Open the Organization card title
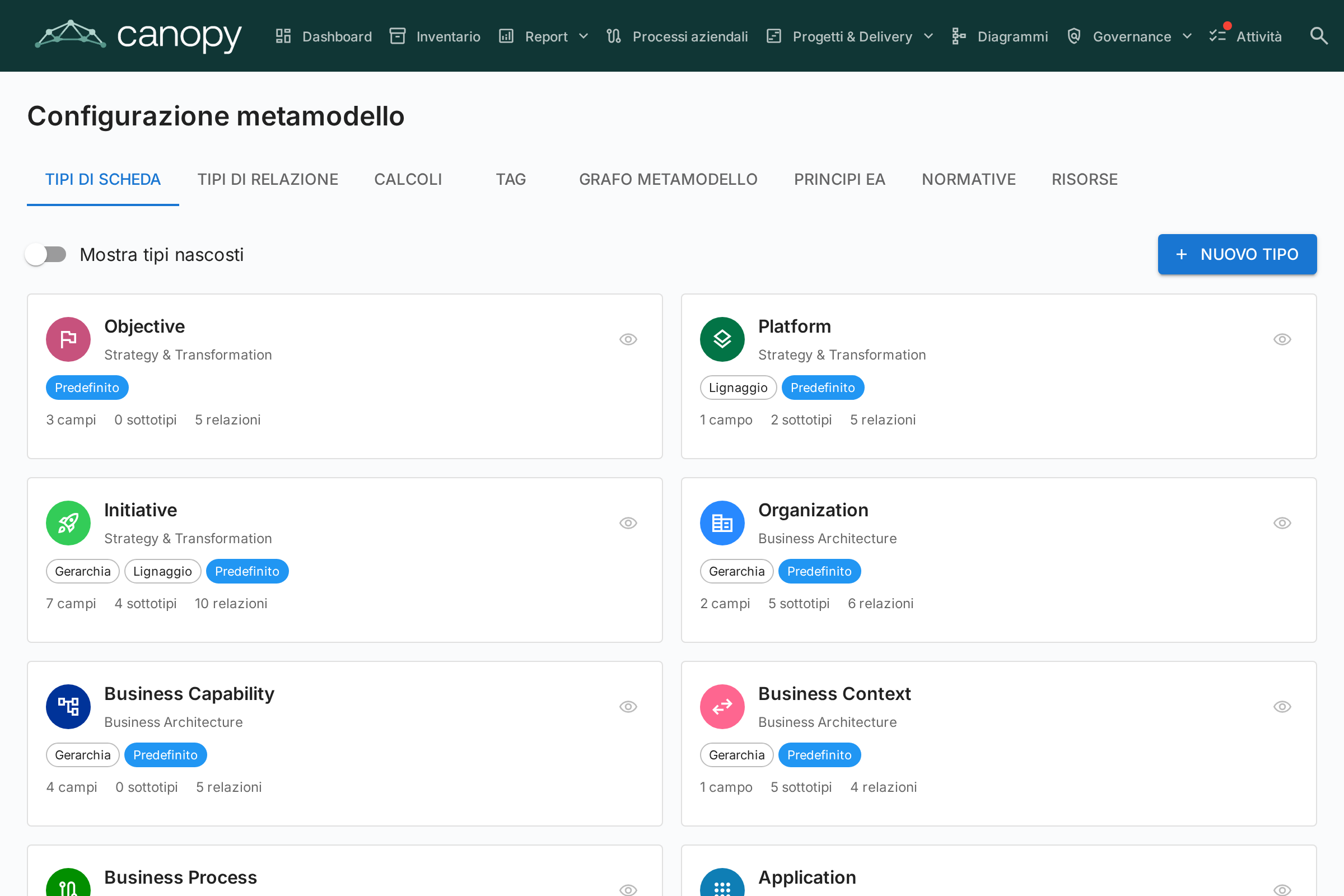This screenshot has width=1344, height=896. coord(813,510)
